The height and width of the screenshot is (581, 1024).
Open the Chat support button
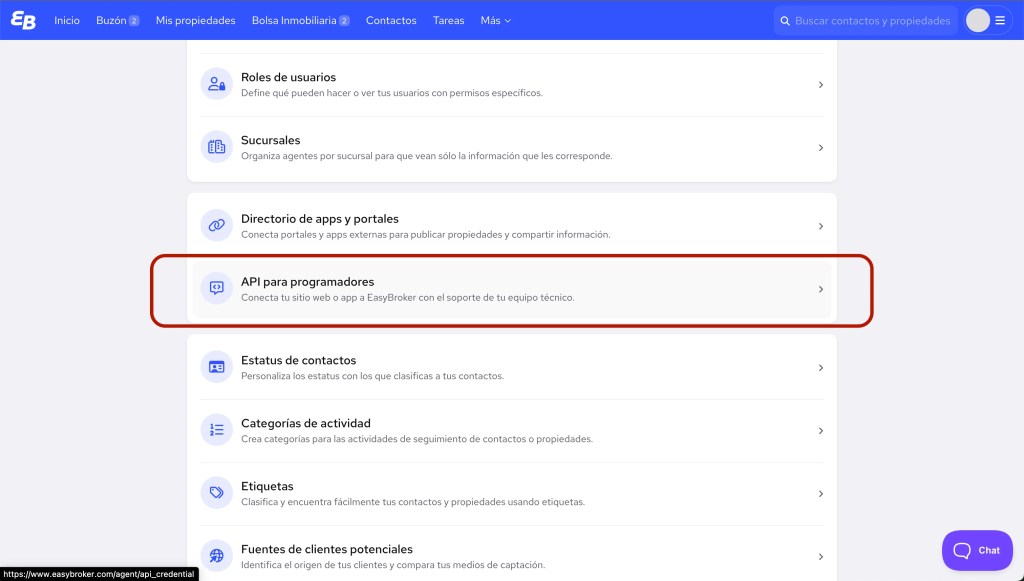pyautogui.click(x=977, y=550)
